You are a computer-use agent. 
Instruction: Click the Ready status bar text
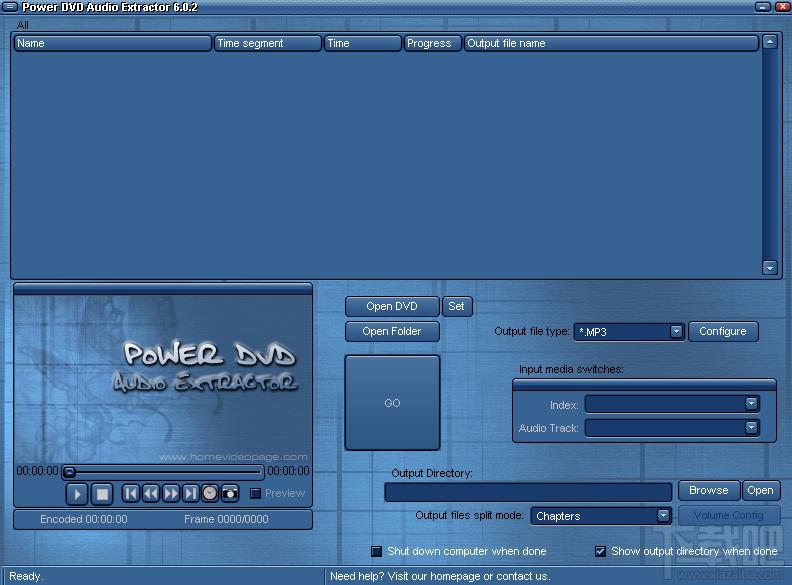click(x=26, y=576)
